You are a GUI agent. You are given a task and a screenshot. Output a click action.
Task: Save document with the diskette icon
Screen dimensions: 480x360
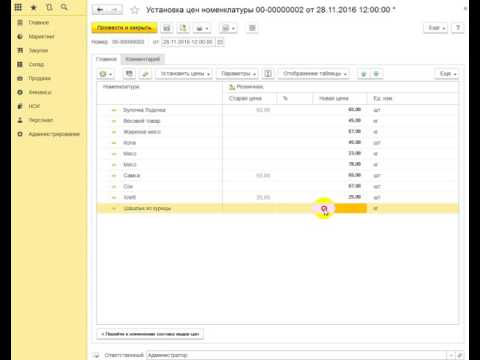click(167, 28)
